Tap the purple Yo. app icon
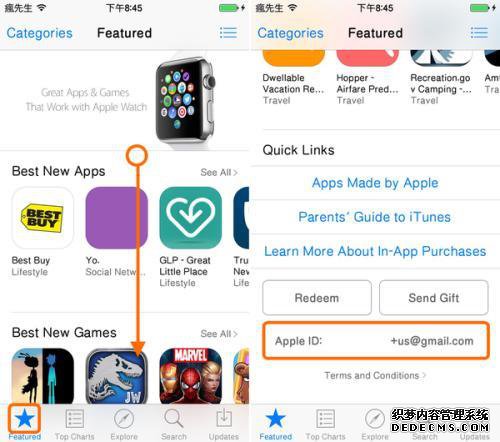This screenshot has height=442, width=500. [116, 218]
